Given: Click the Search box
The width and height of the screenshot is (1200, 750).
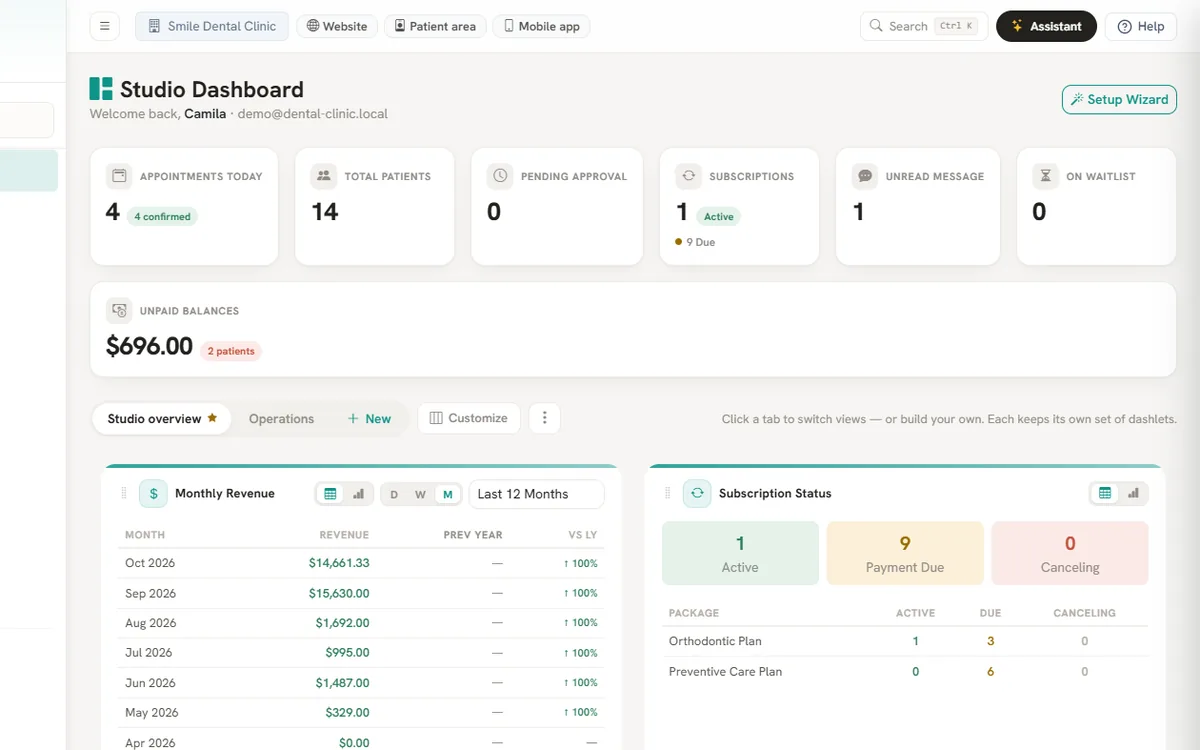Looking at the screenshot, I should pyautogui.click(x=924, y=26).
